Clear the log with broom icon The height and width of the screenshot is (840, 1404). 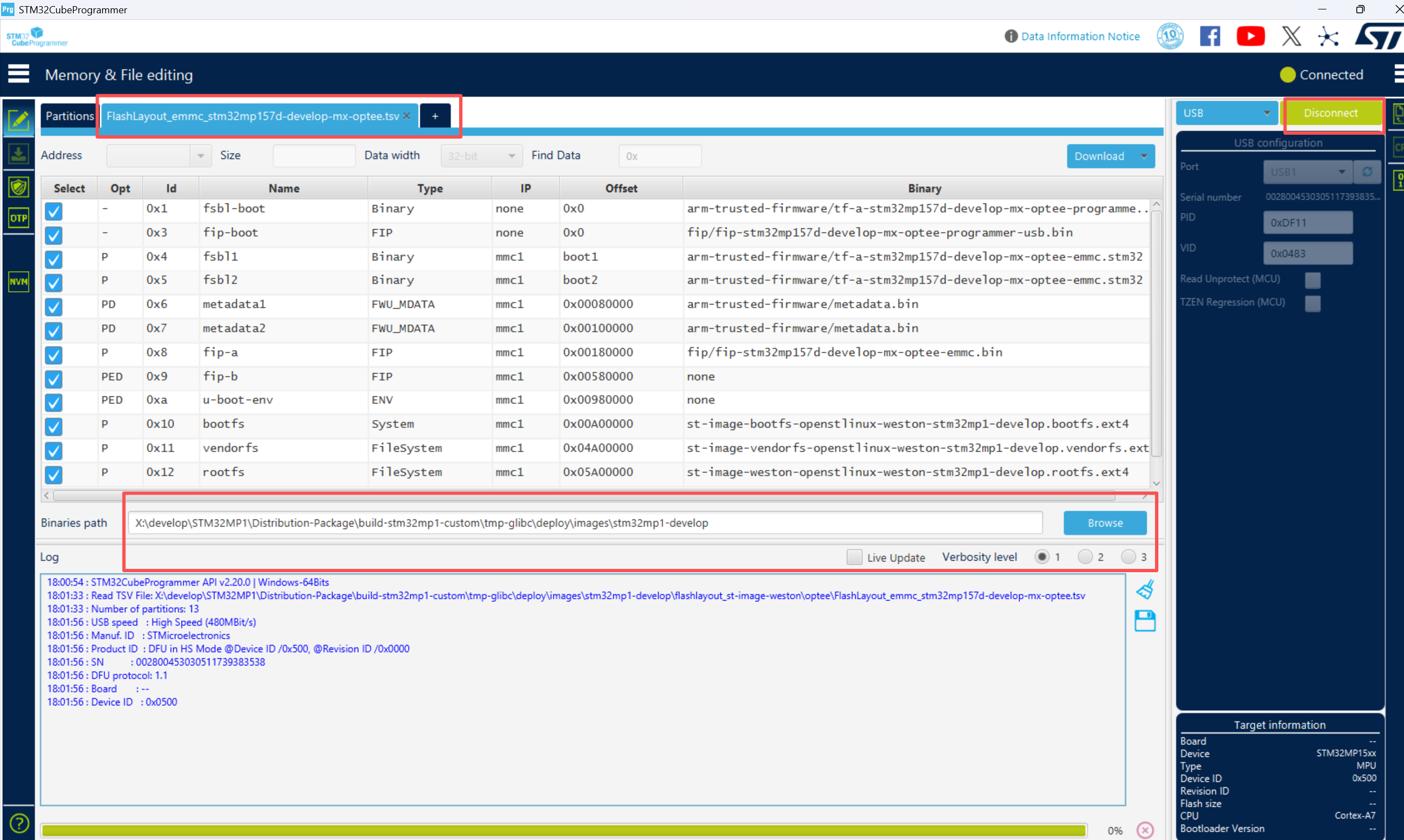tap(1145, 590)
